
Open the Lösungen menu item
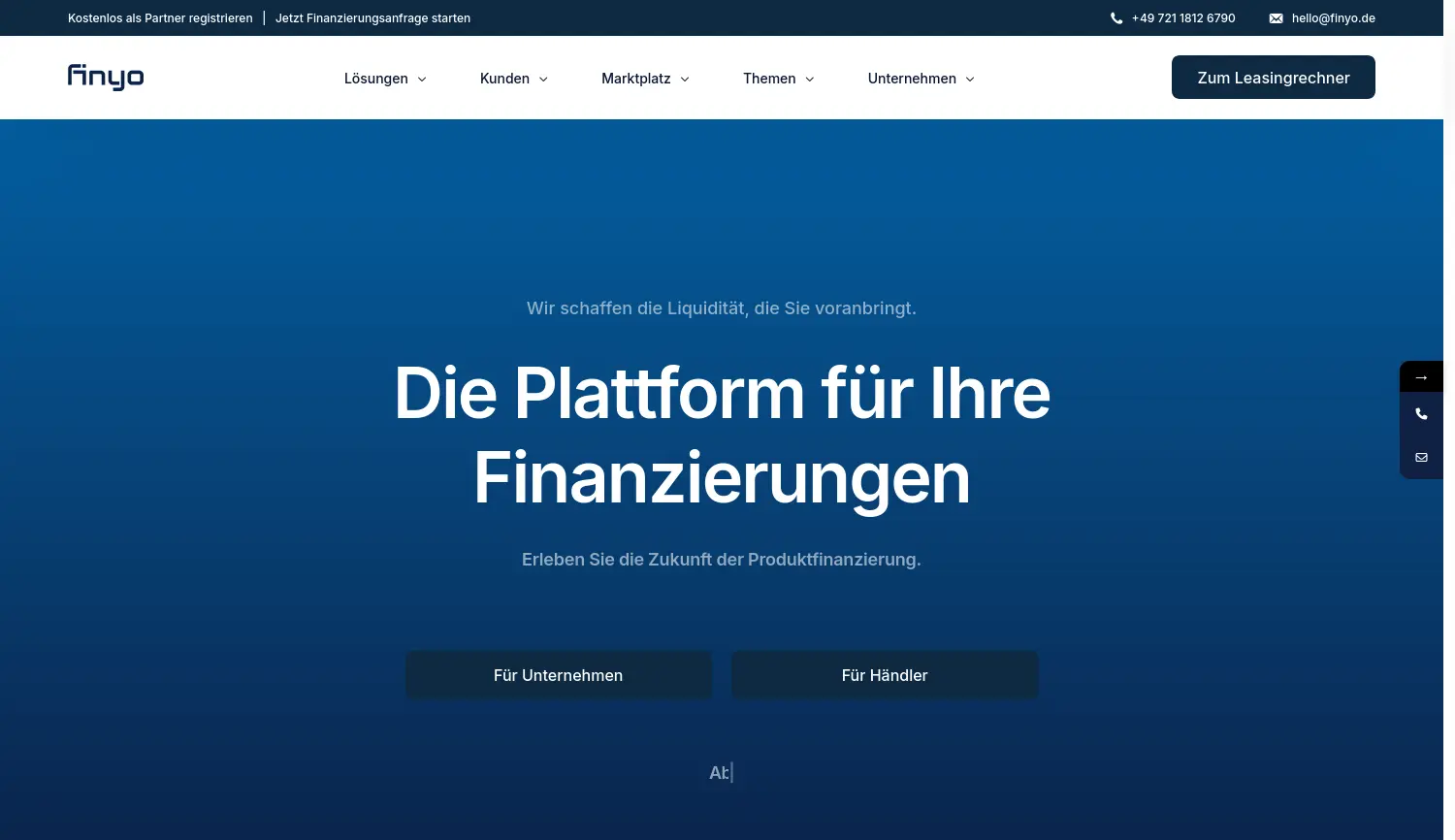pyautogui.click(x=376, y=79)
